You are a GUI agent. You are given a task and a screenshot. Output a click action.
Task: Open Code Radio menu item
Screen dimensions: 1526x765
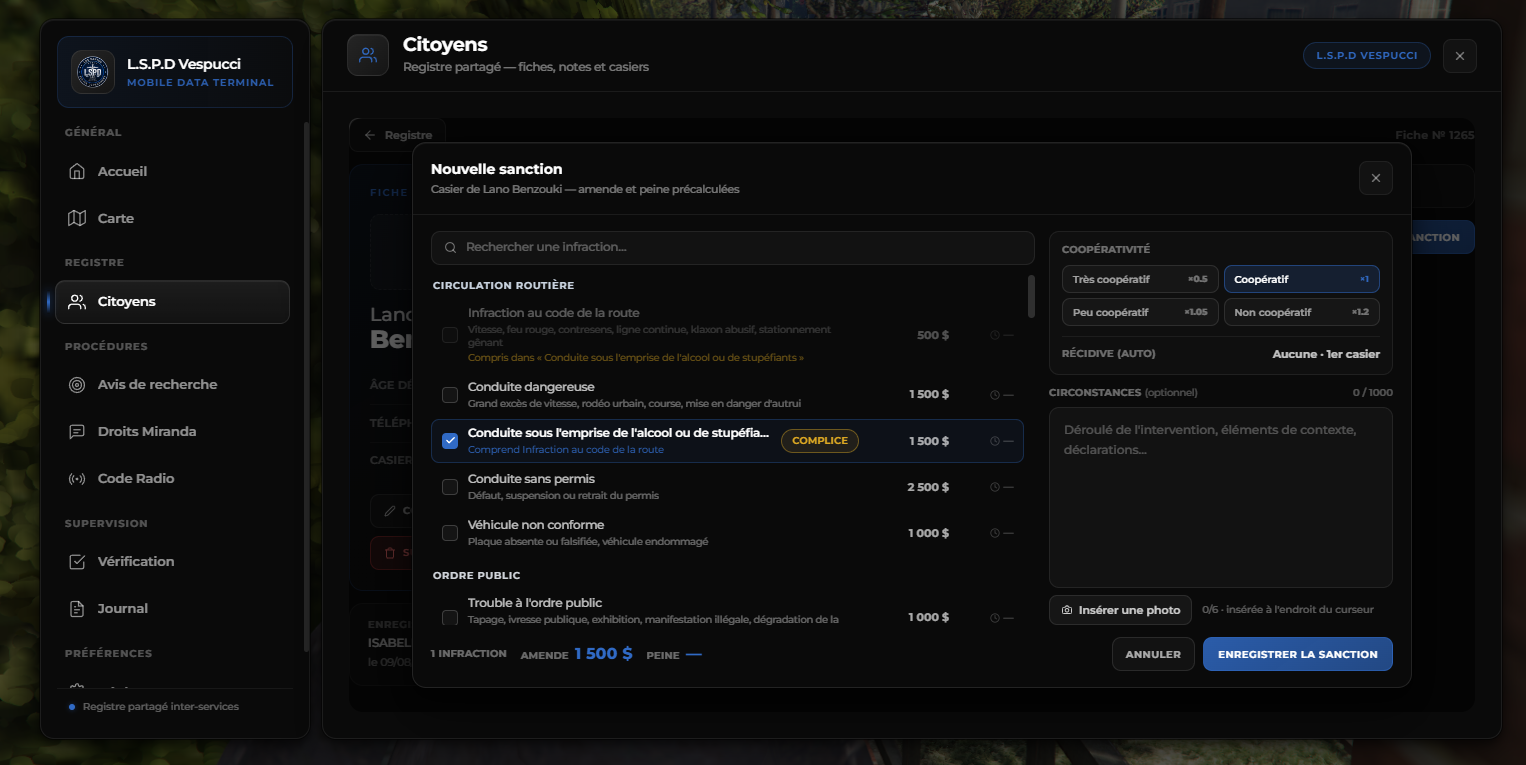click(172, 478)
